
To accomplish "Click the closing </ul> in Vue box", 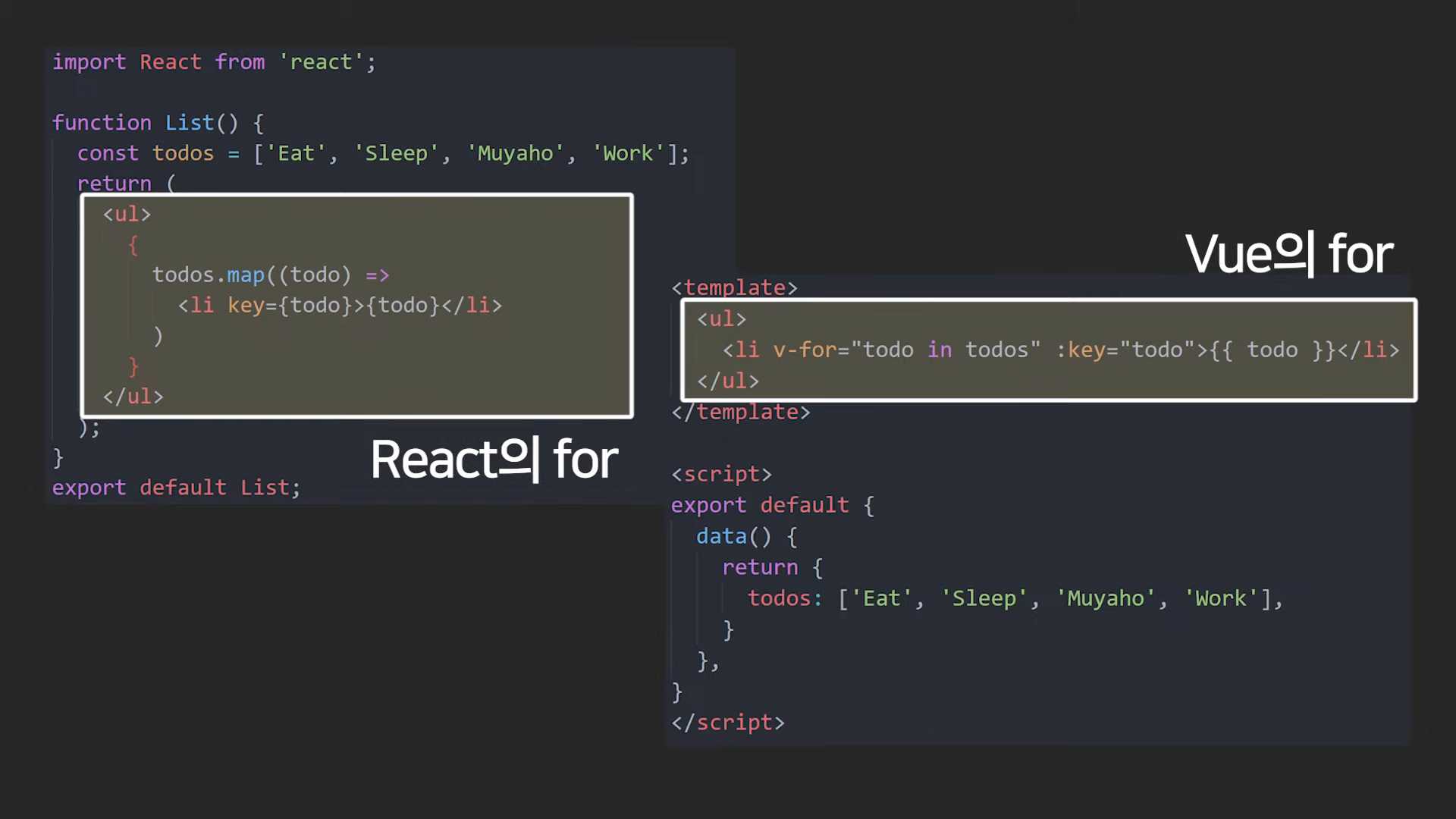I will (x=727, y=381).
